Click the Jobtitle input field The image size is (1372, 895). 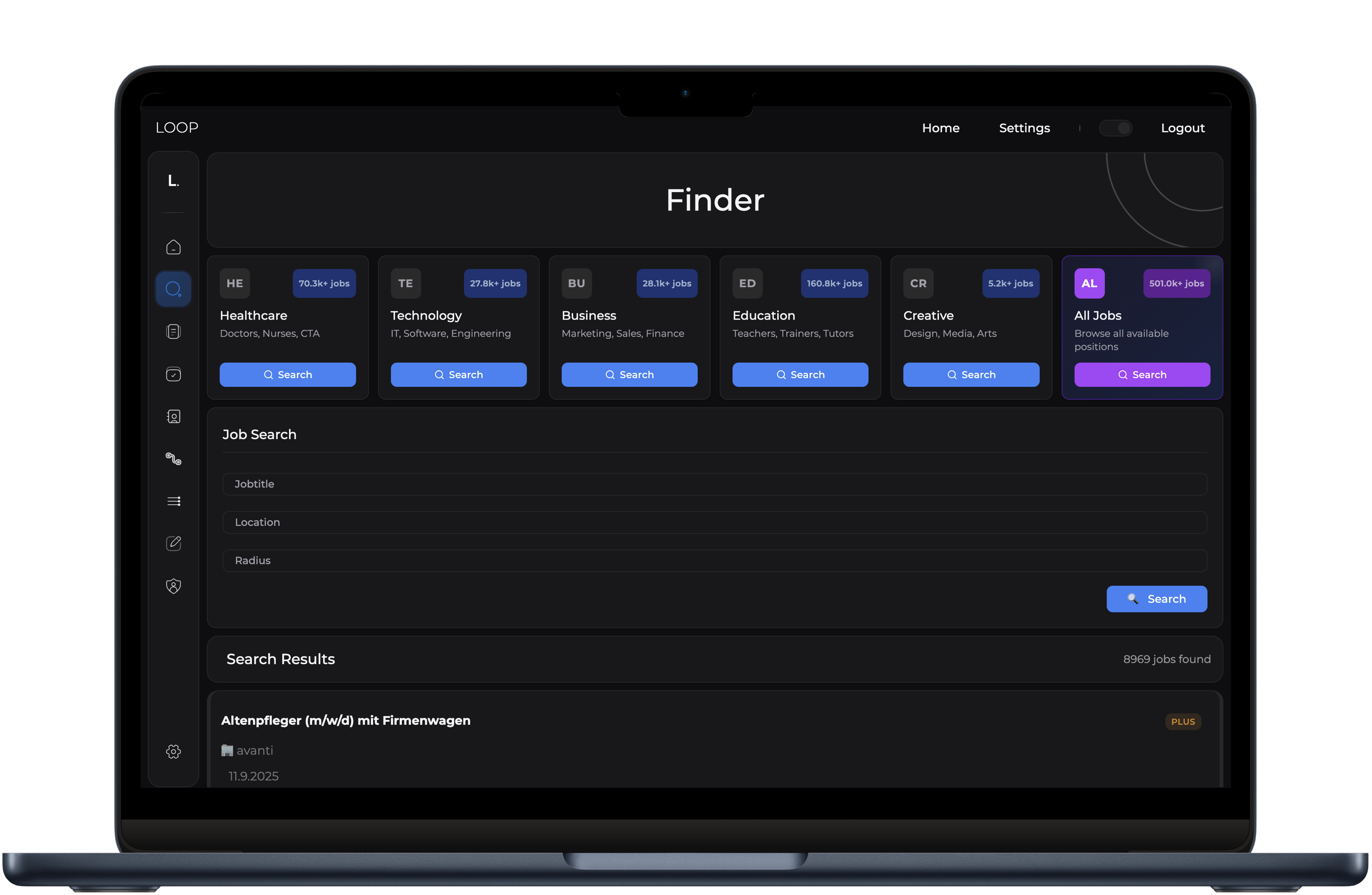click(x=714, y=484)
